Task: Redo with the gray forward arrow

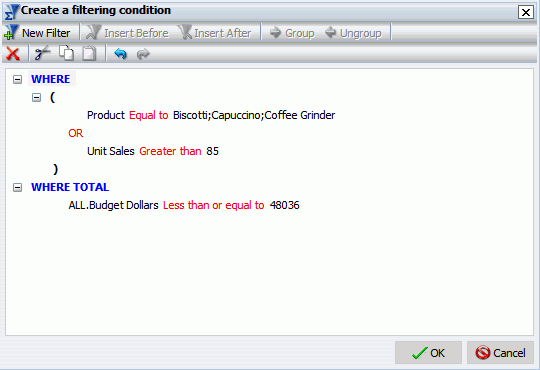Action: (143, 54)
